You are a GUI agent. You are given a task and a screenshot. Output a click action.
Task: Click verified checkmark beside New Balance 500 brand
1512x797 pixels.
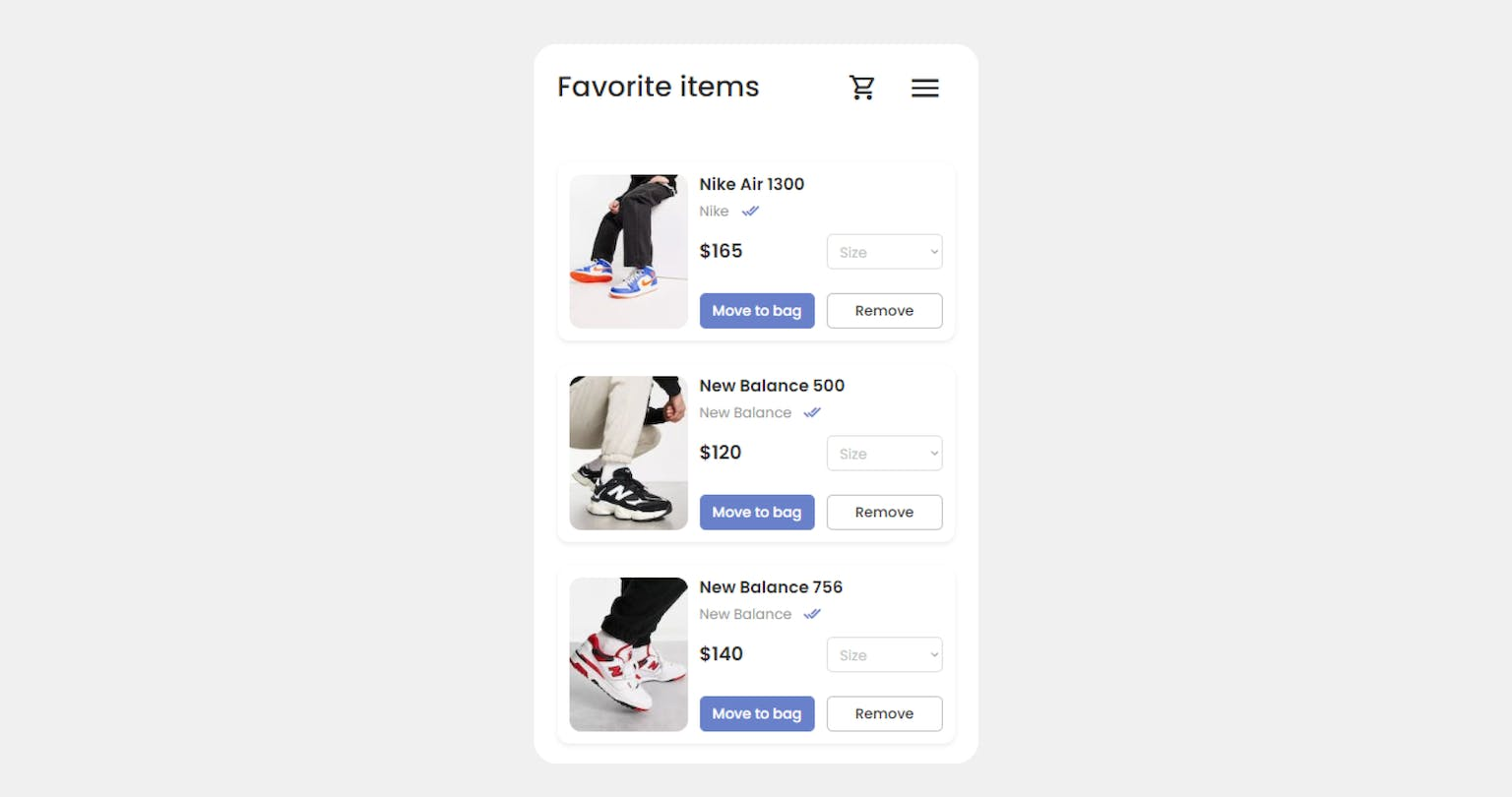point(812,412)
